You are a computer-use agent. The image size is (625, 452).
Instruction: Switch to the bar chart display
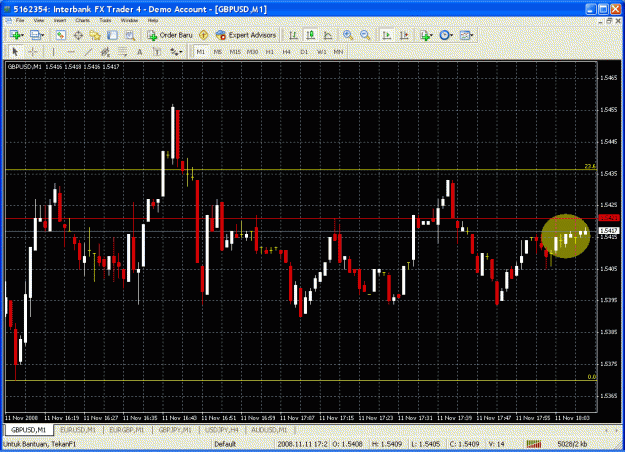(x=293, y=35)
